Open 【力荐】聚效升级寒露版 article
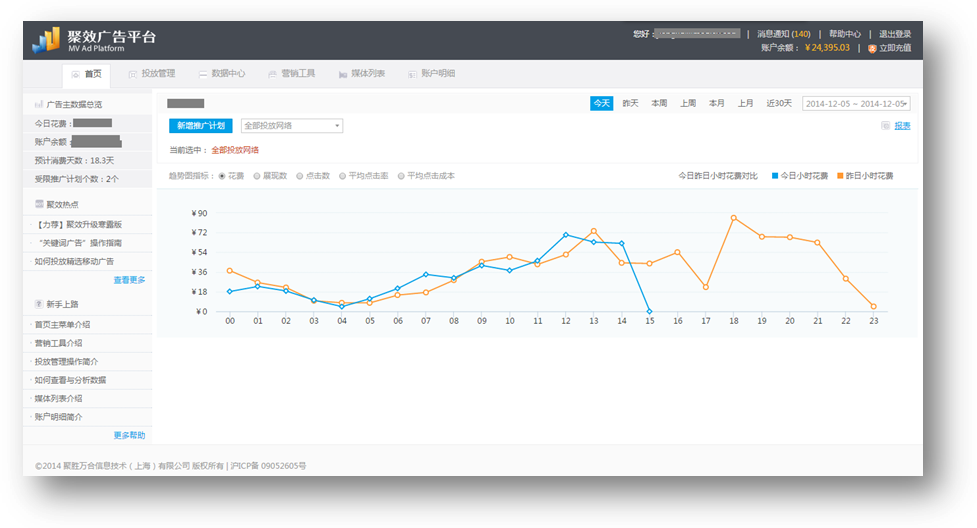The width and height of the screenshot is (977, 528). pos(79,224)
